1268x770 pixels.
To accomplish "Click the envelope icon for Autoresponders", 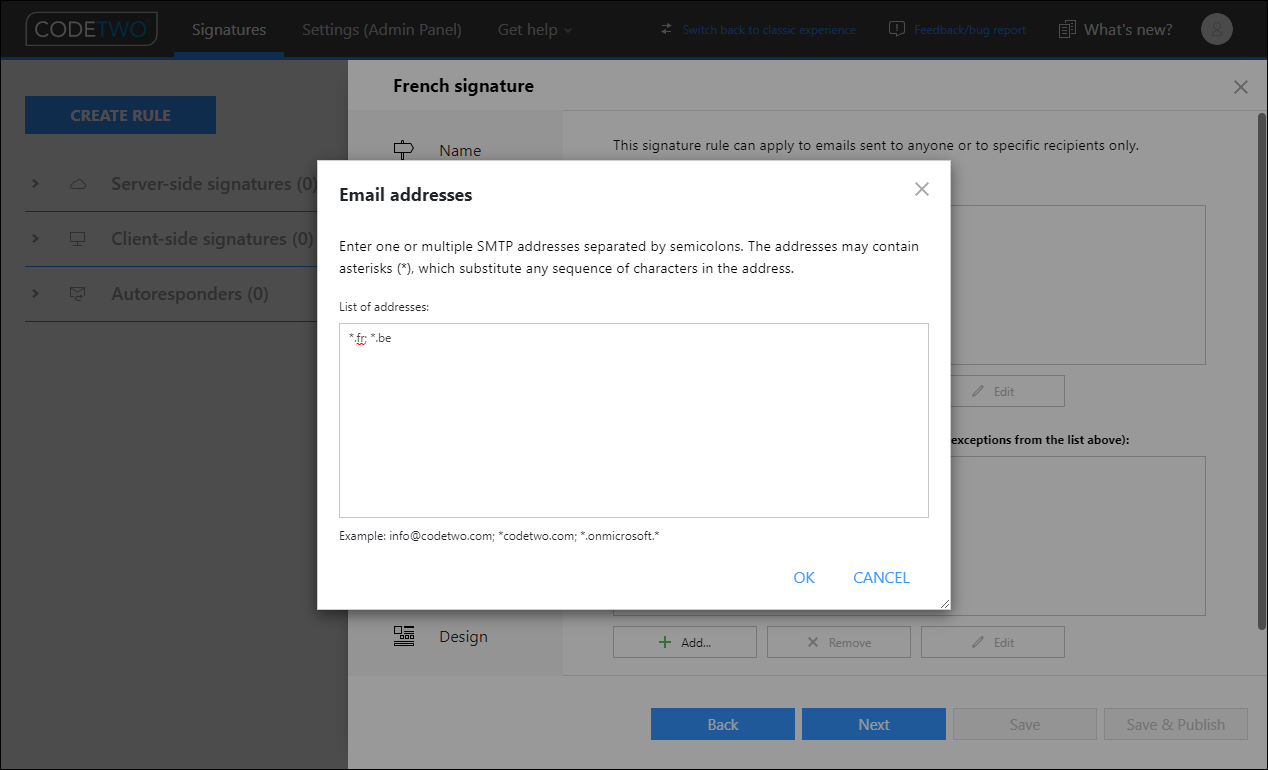I will pyautogui.click(x=77, y=294).
